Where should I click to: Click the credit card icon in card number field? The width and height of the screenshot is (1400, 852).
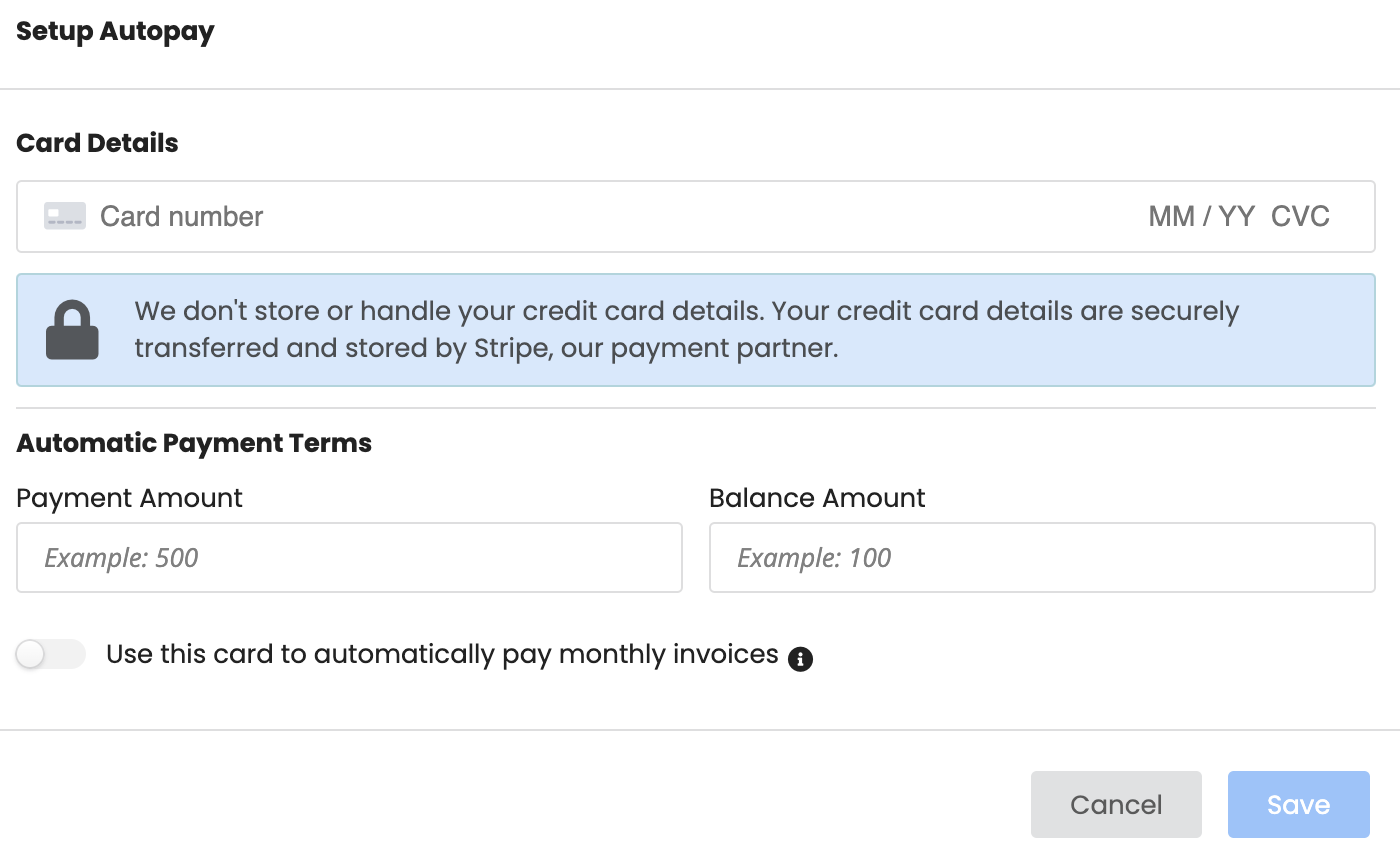click(x=64, y=216)
